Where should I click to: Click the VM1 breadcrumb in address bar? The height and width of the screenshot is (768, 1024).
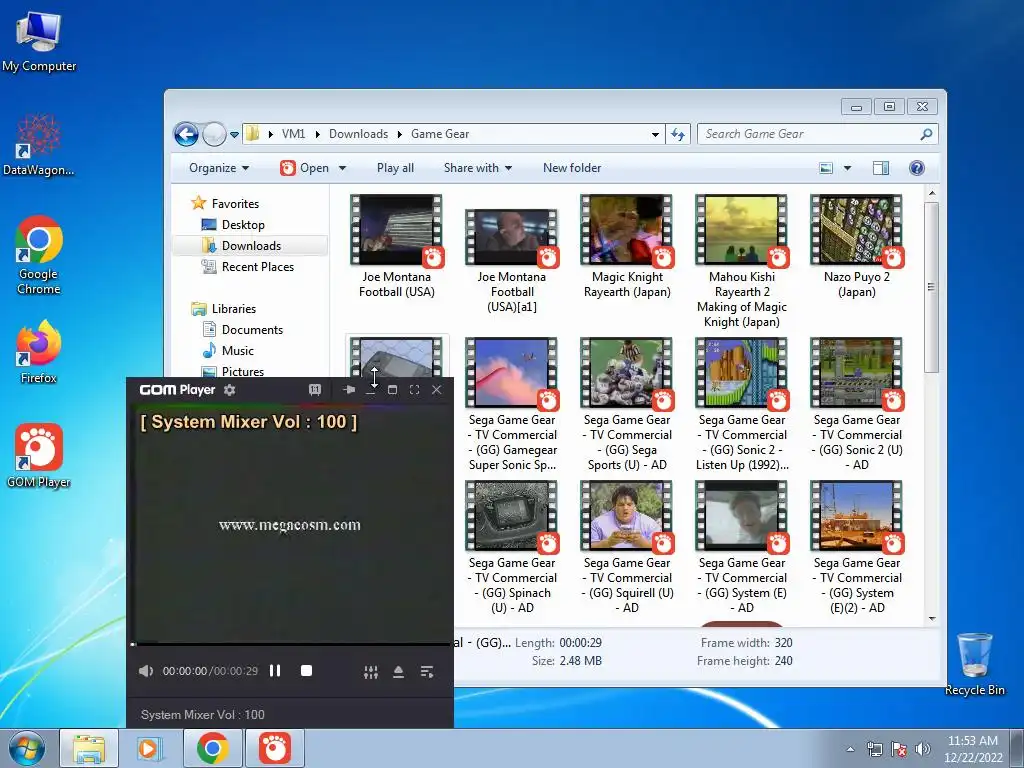[x=293, y=134]
